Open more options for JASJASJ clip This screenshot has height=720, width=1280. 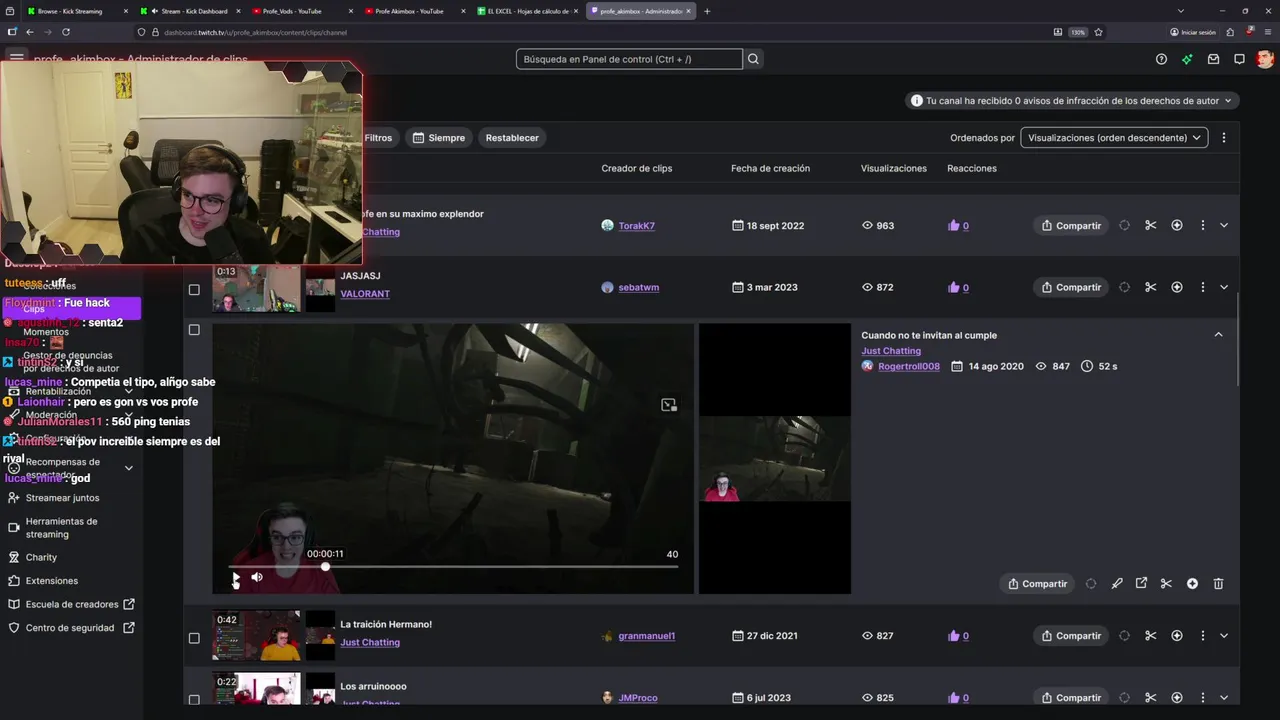point(1203,287)
